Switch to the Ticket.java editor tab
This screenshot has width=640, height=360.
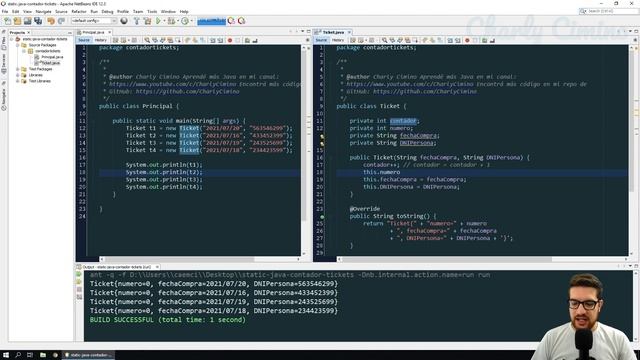tap(333, 32)
